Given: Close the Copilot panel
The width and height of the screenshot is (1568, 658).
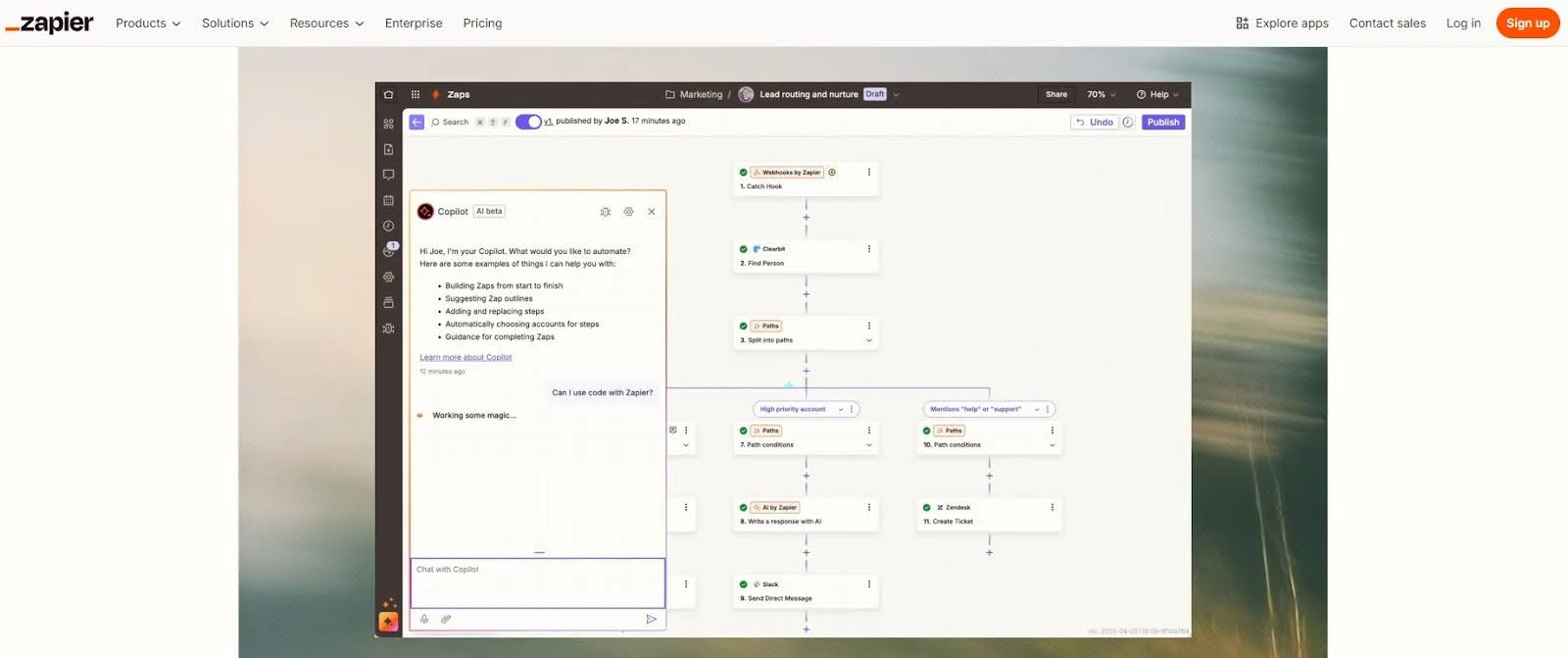Looking at the screenshot, I should point(652,212).
